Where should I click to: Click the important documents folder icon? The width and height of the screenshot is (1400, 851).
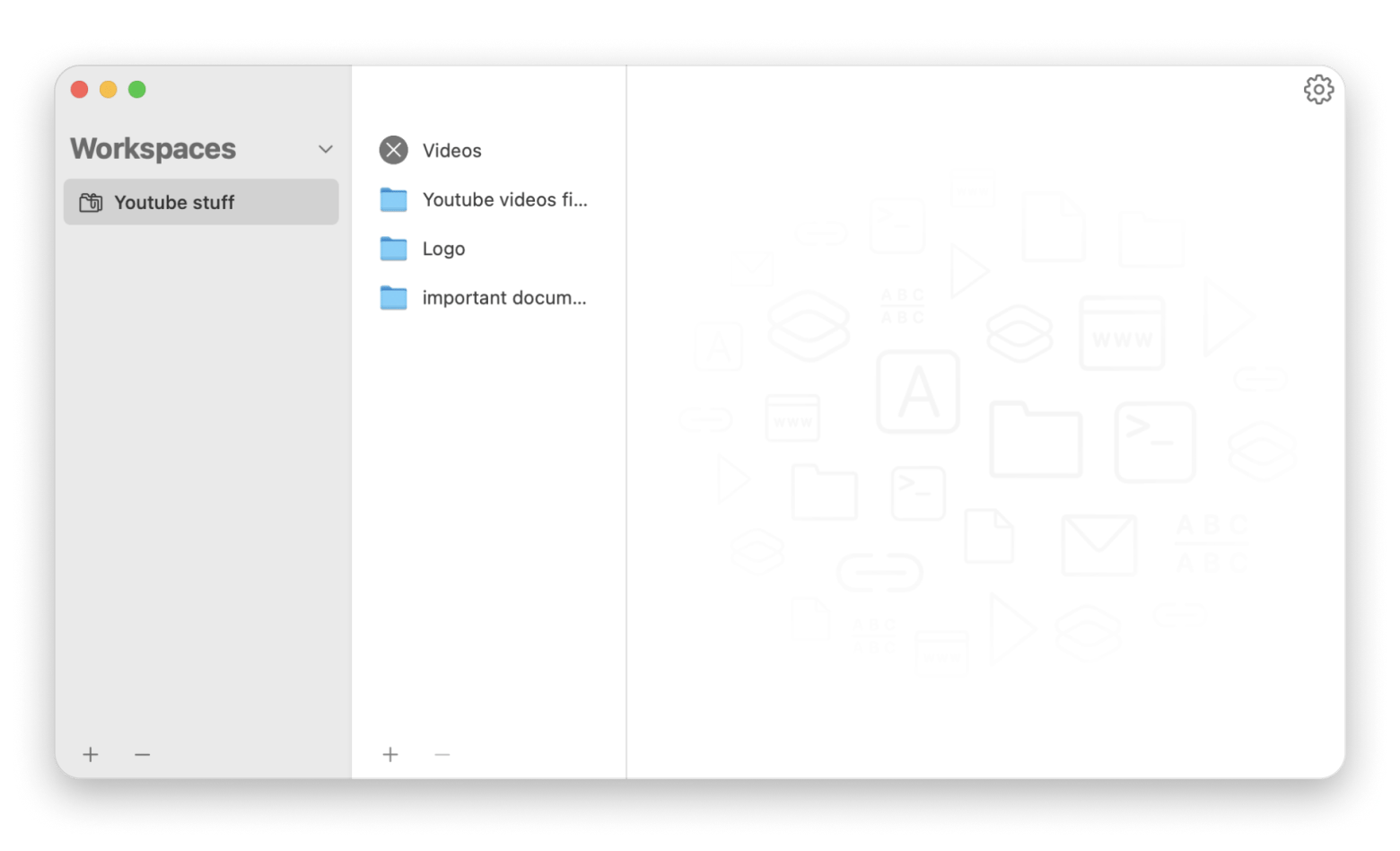click(x=393, y=298)
